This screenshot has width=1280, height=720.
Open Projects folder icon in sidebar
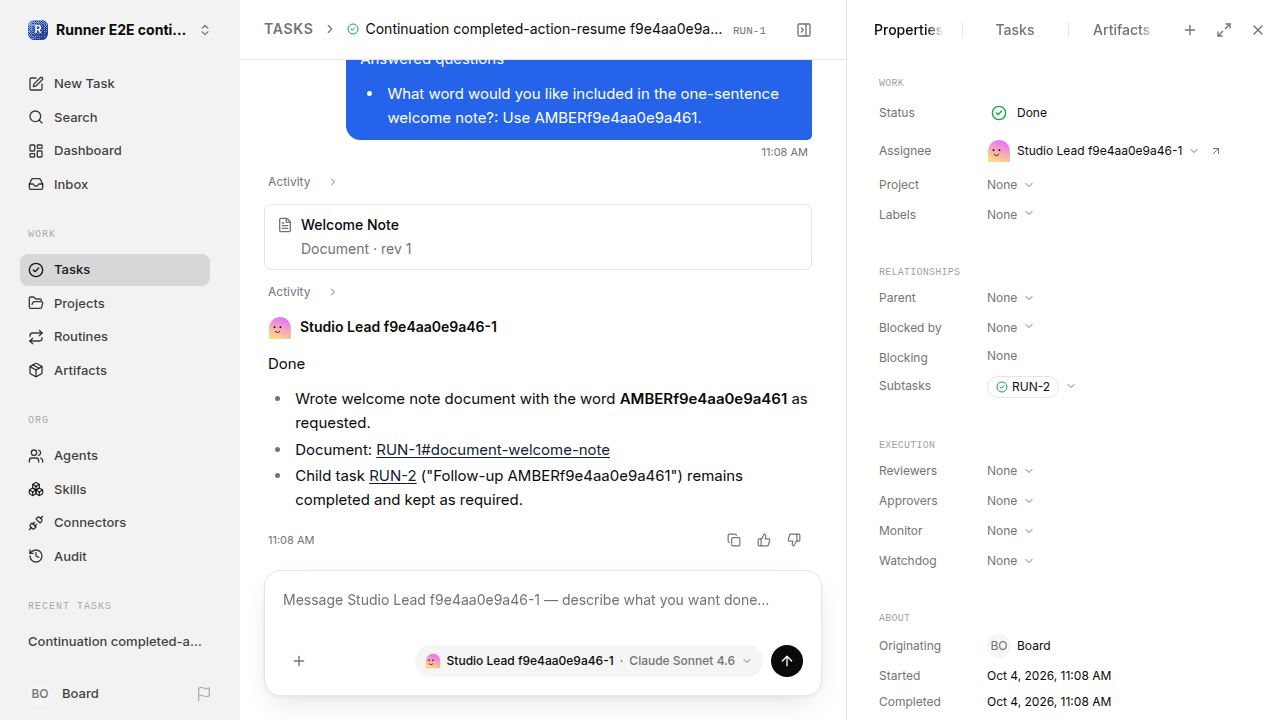[36, 303]
